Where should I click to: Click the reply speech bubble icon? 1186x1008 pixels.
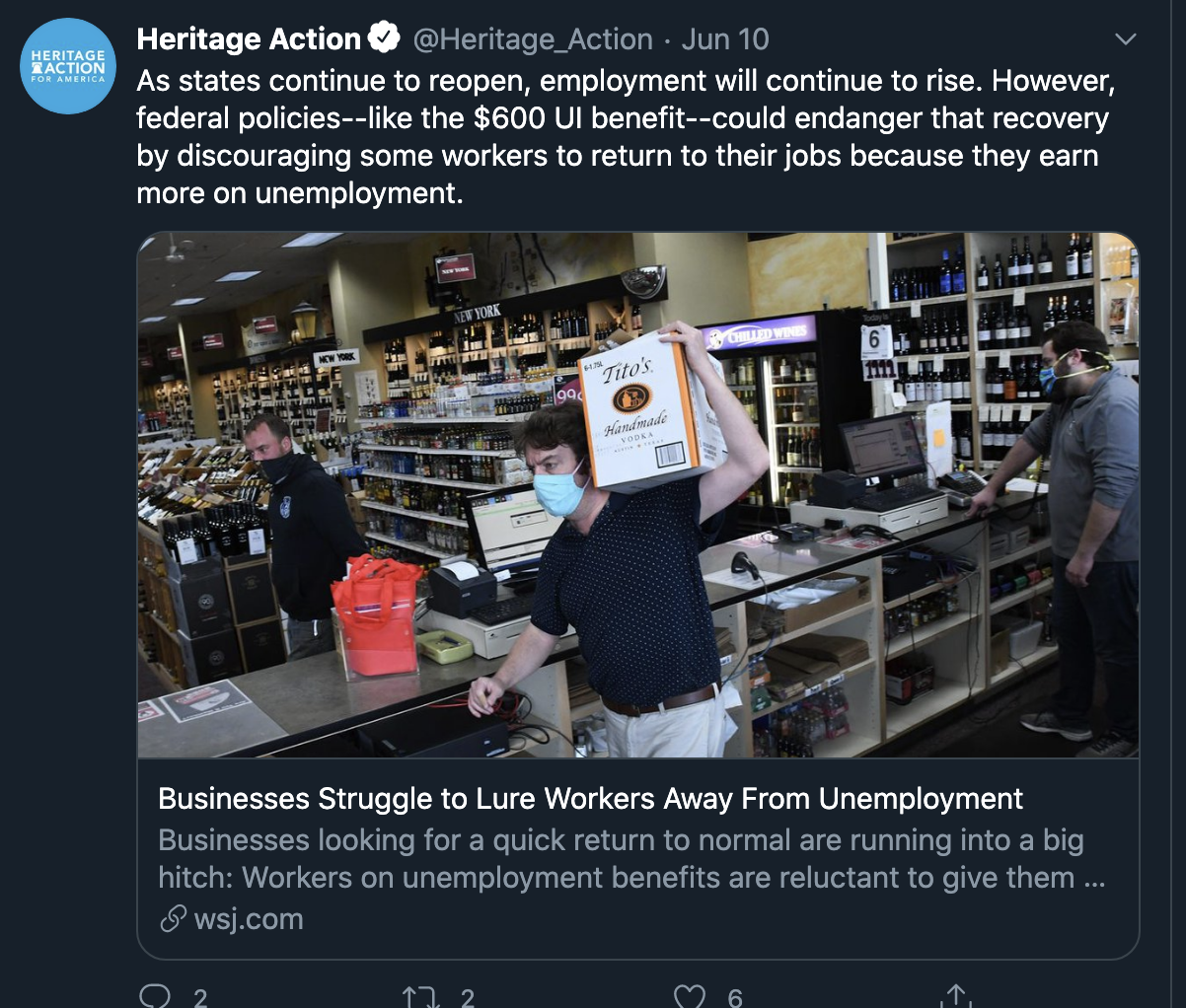(x=155, y=996)
